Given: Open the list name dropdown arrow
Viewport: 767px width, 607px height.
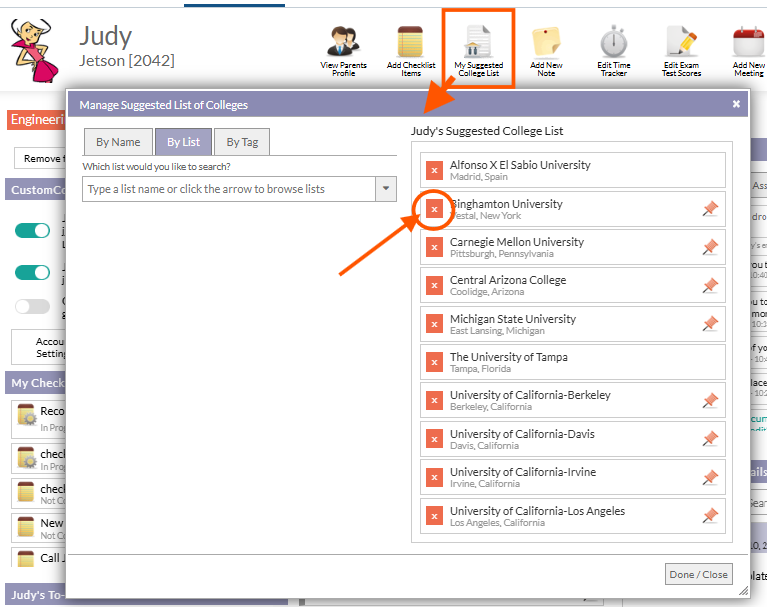Looking at the screenshot, I should [x=386, y=189].
